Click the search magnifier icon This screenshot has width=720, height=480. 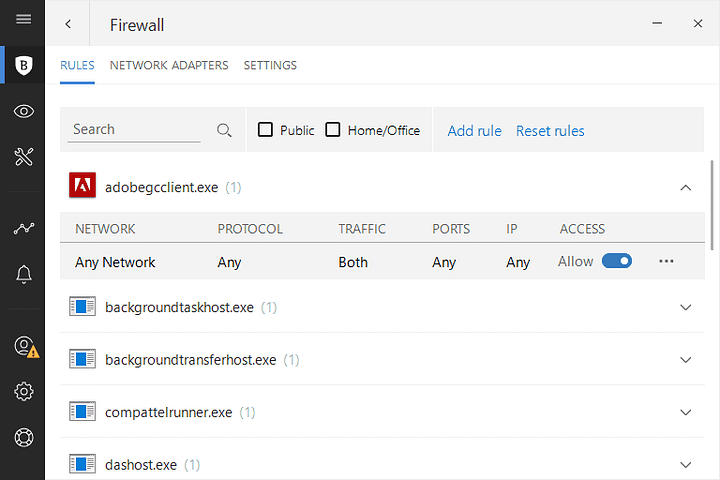coord(224,130)
